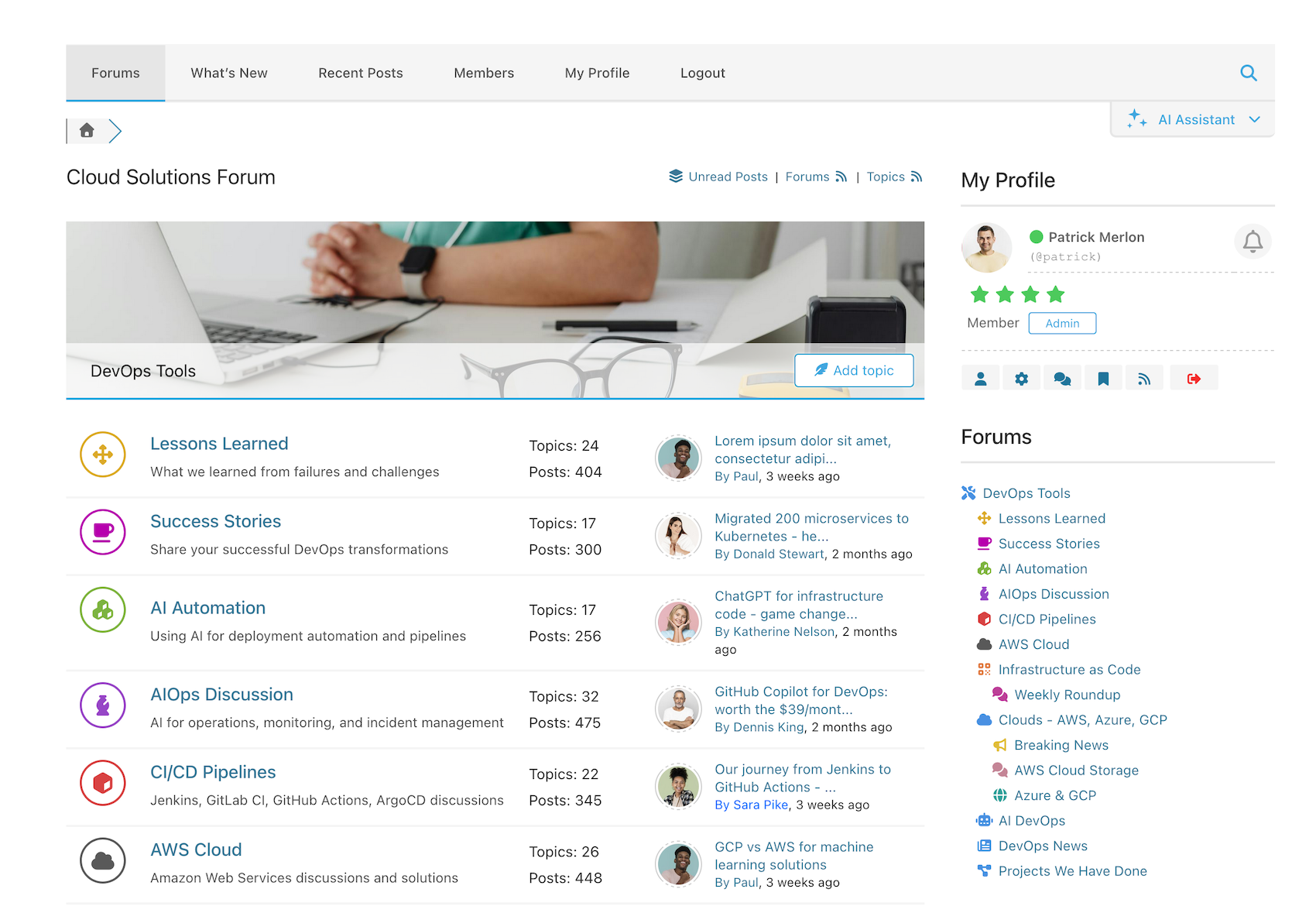Screen dimensions: 1316x913
Task: Click the Add topic button
Action: pyautogui.click(x=853, y=370)
